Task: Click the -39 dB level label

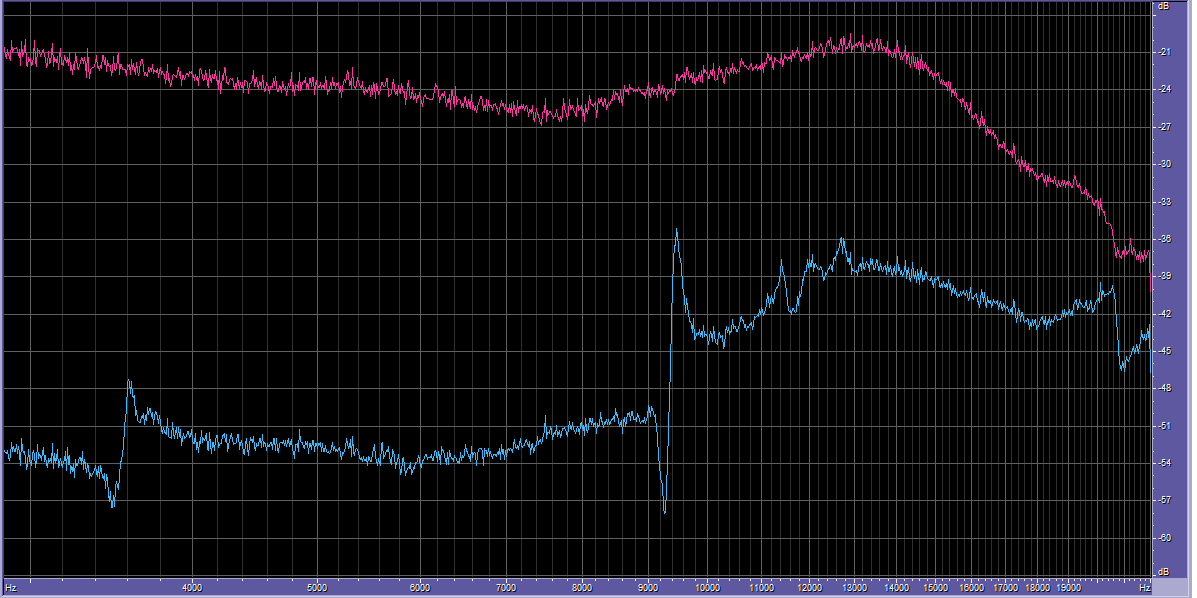Action: [1165, 277]
